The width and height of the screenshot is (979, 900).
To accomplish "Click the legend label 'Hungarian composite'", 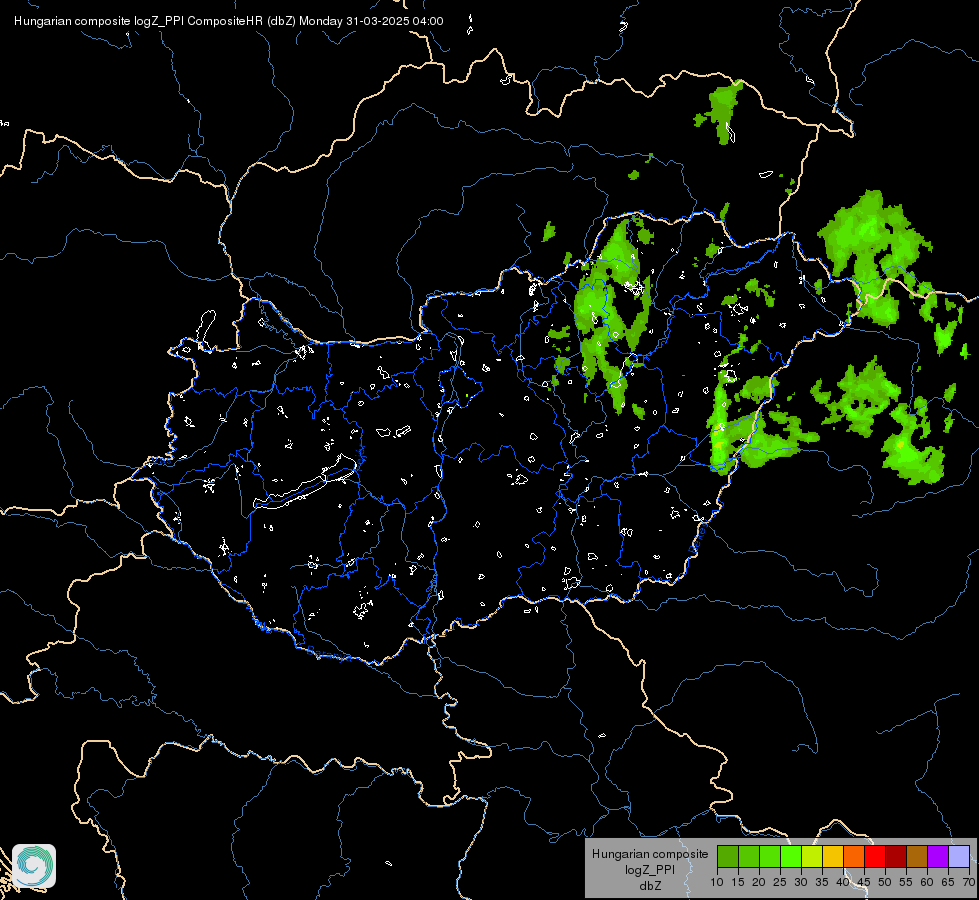I will [650, 854].
